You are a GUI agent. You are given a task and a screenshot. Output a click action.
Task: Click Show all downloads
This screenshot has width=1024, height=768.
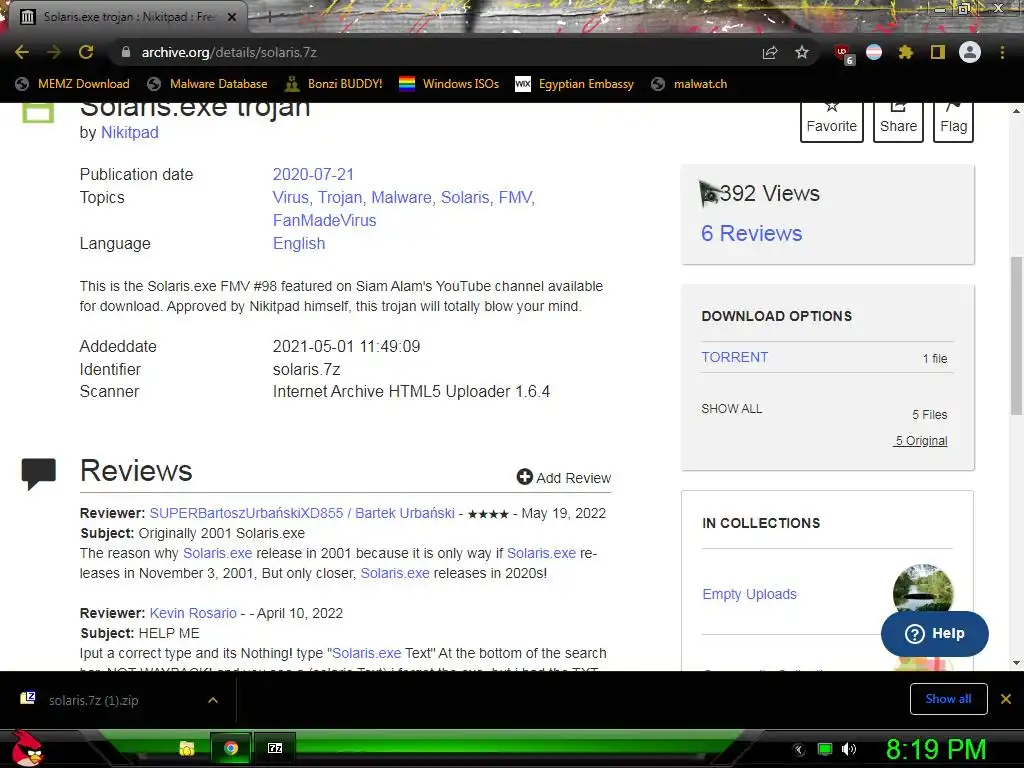point(948,699)
